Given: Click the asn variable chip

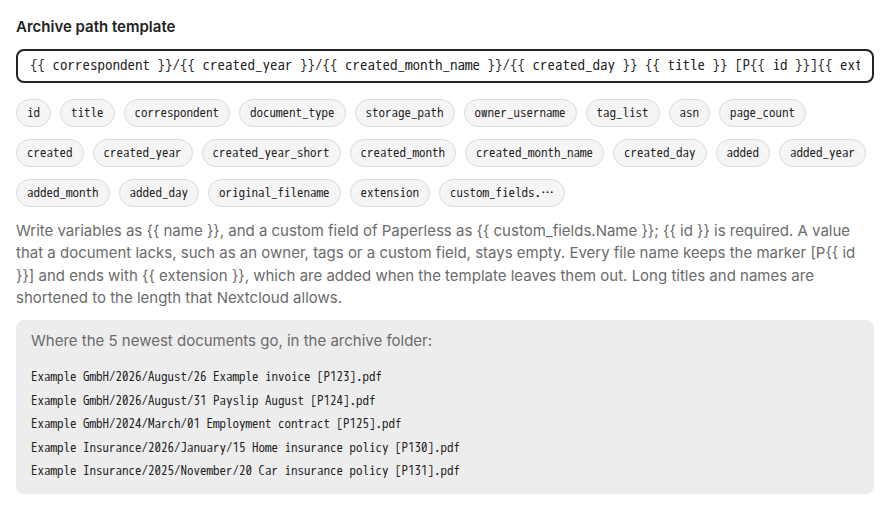Looking at the screenshot, I should tap(689, 113).
